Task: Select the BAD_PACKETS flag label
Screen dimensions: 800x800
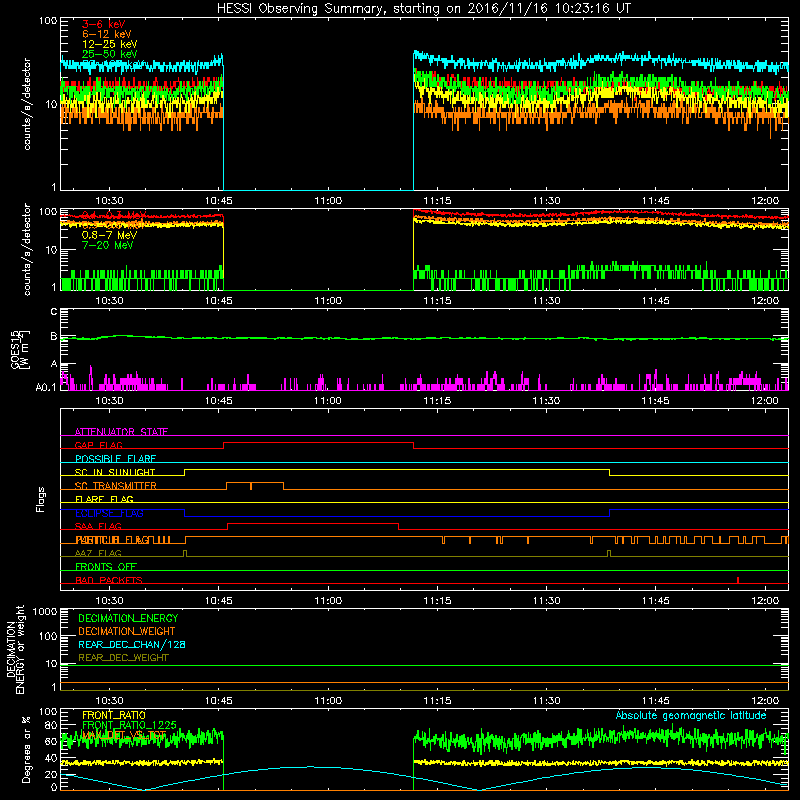Action: (x=109, y=580)
